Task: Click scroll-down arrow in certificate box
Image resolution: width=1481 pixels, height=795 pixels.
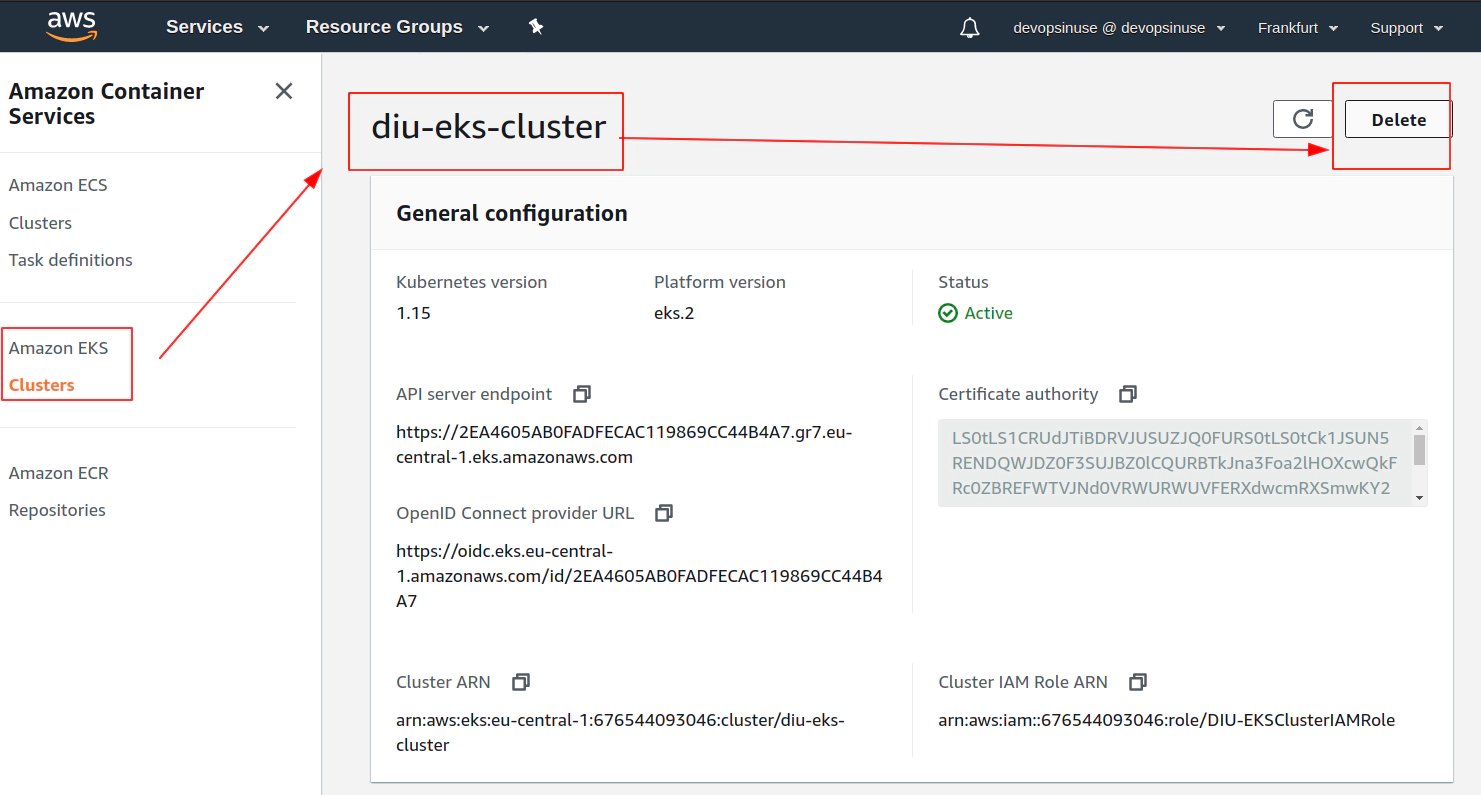Action: (1419, 497)
